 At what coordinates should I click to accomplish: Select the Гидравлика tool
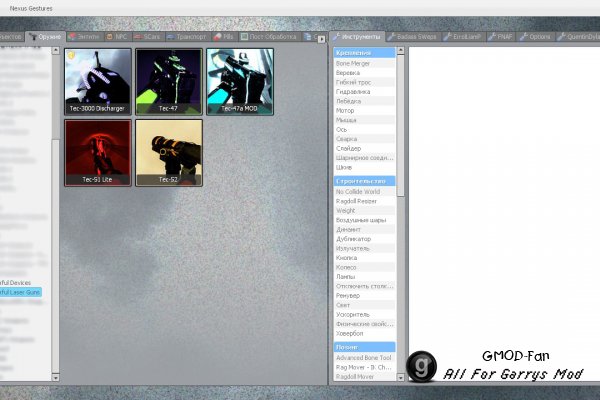[x=364, y=92]
